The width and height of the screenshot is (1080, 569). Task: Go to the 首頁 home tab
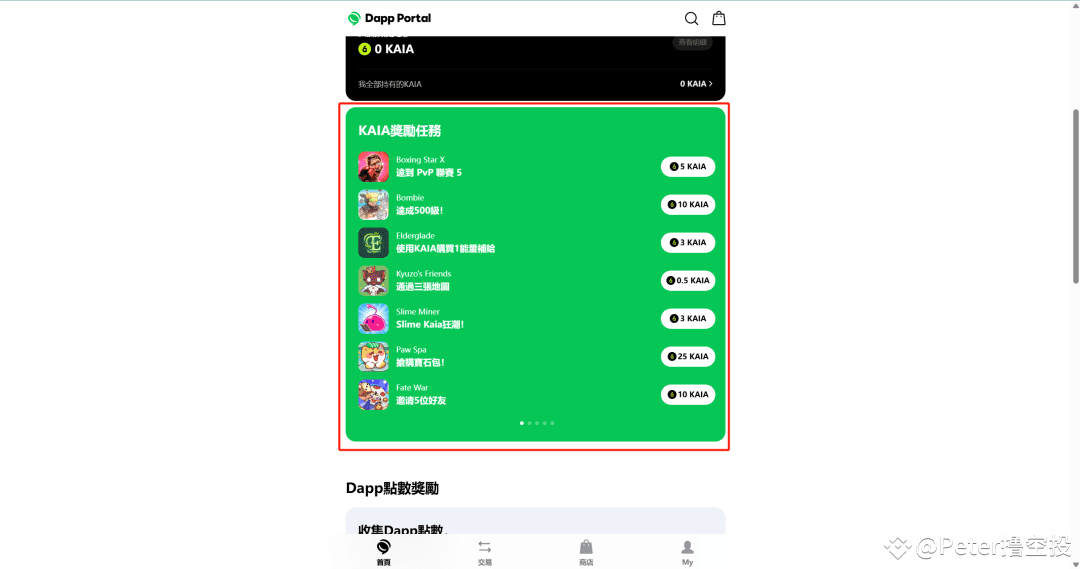[384, 552]
